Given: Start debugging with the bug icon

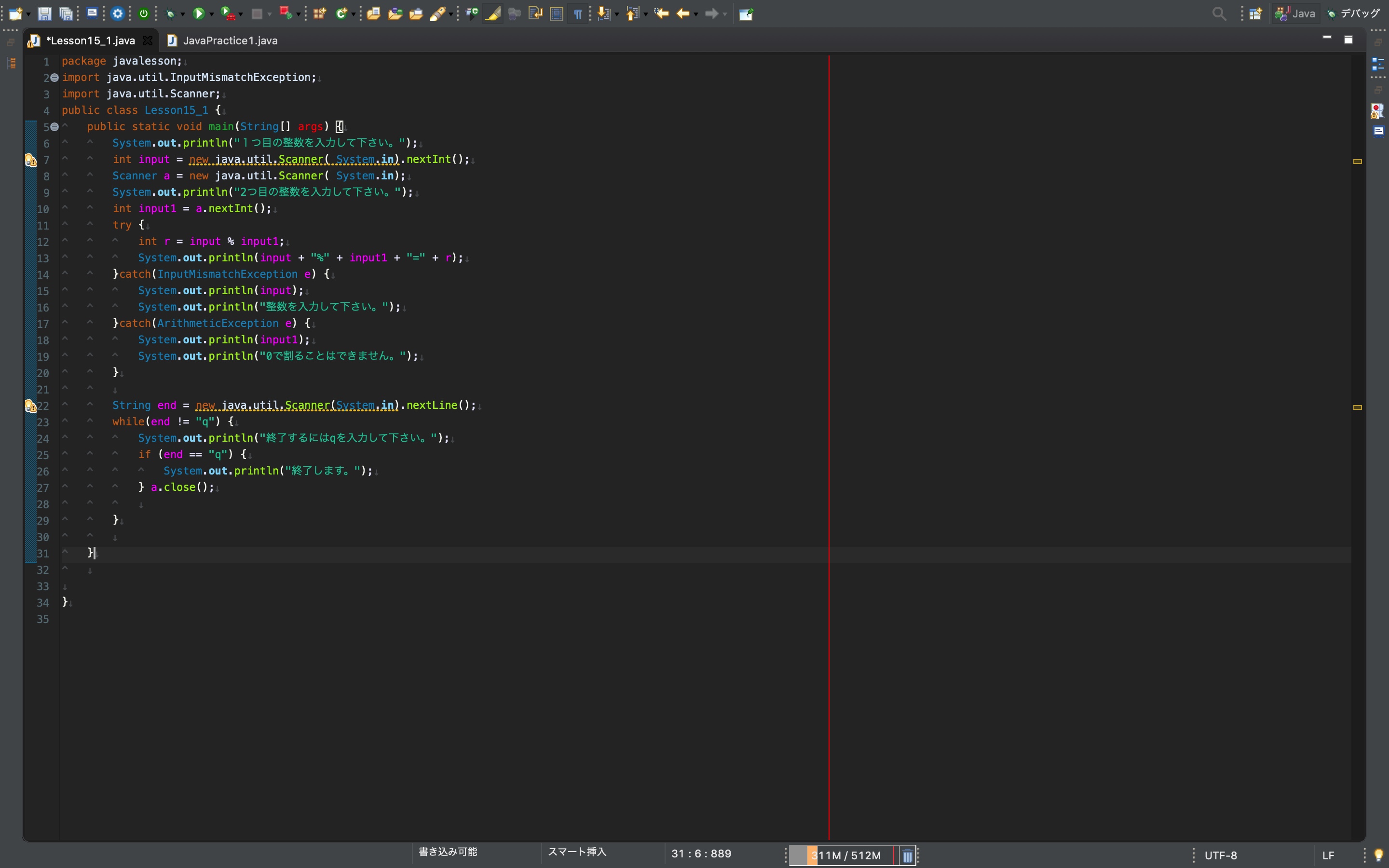Looking at the screenshot, I should click(170, 14).
